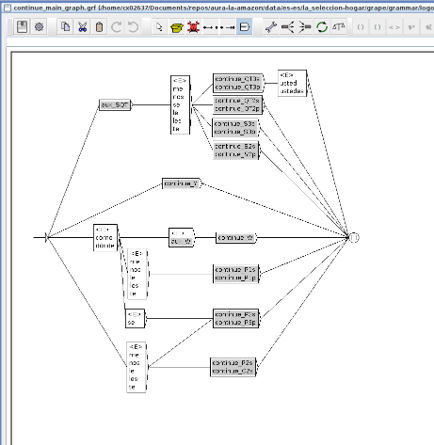Select the como/donde box

click(105, 238)
